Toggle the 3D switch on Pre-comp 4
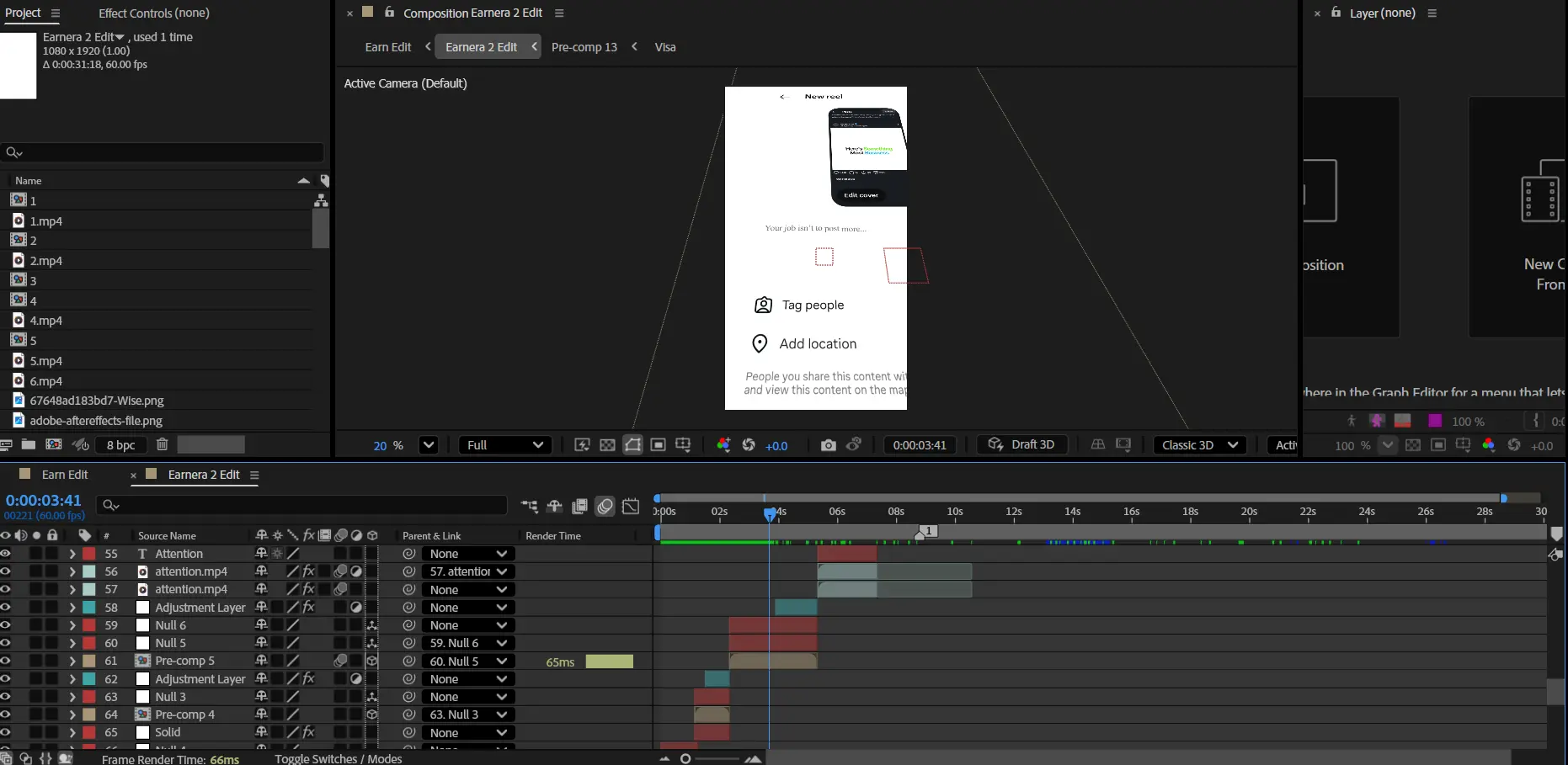 [371, 715]
